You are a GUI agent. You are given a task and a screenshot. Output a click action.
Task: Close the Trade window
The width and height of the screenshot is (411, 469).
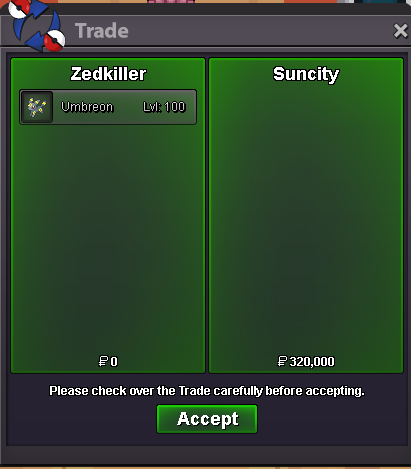pos(400,31)
